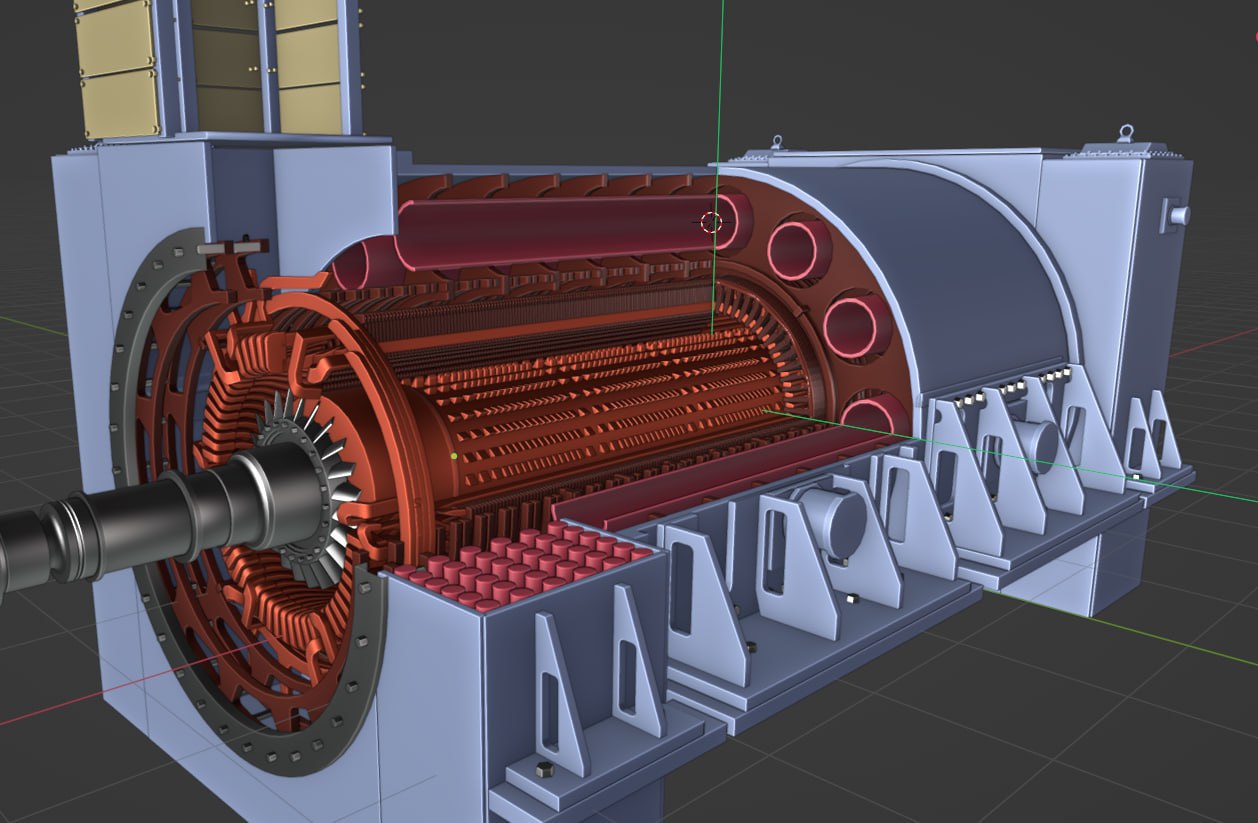
Task: Click the topmost pink-rimmed circular tube end
Action: [797, 250]
